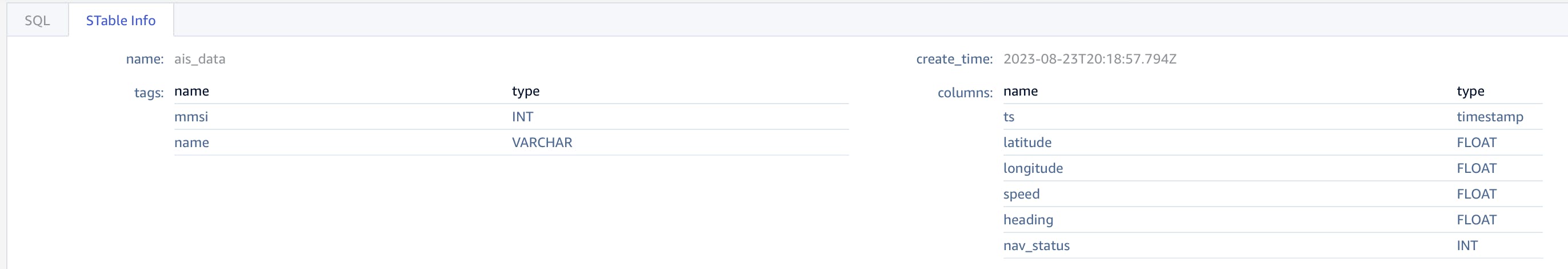Screen dimensions: 1568x269
Task: Click the columns table type header
Action: [1470, 92]
